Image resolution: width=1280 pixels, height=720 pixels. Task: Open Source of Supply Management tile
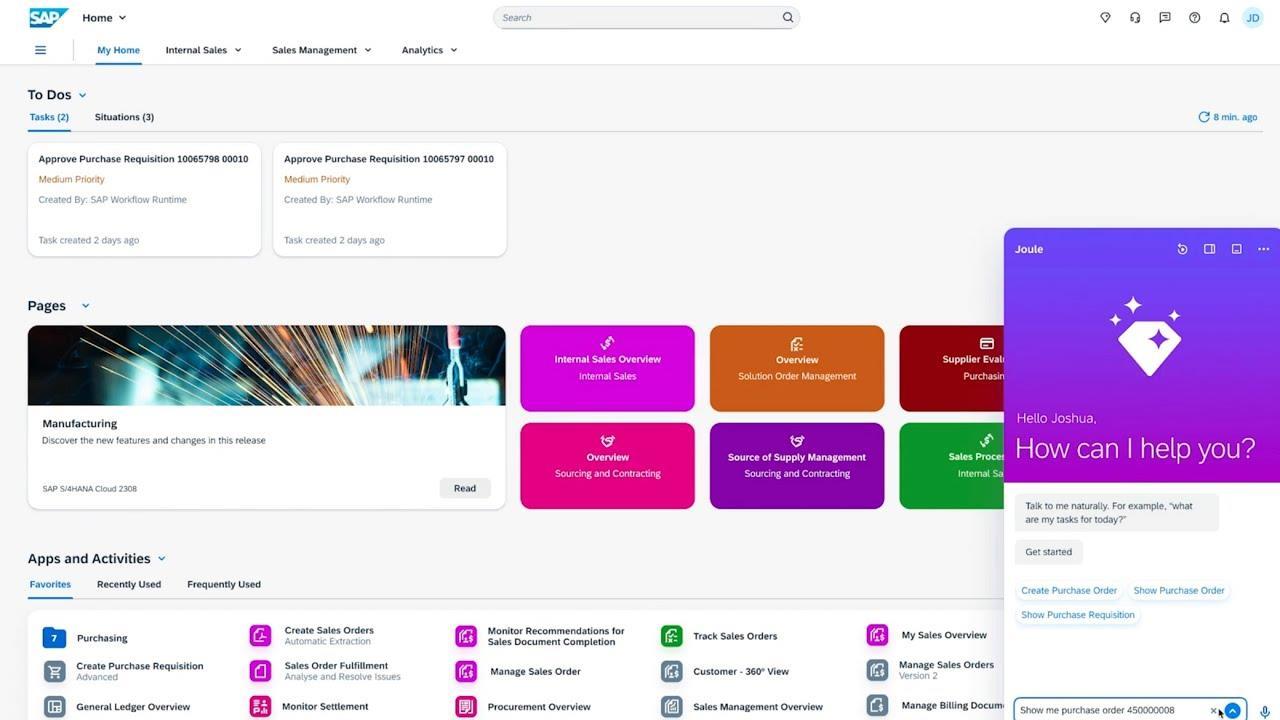[x=797, y=466]
